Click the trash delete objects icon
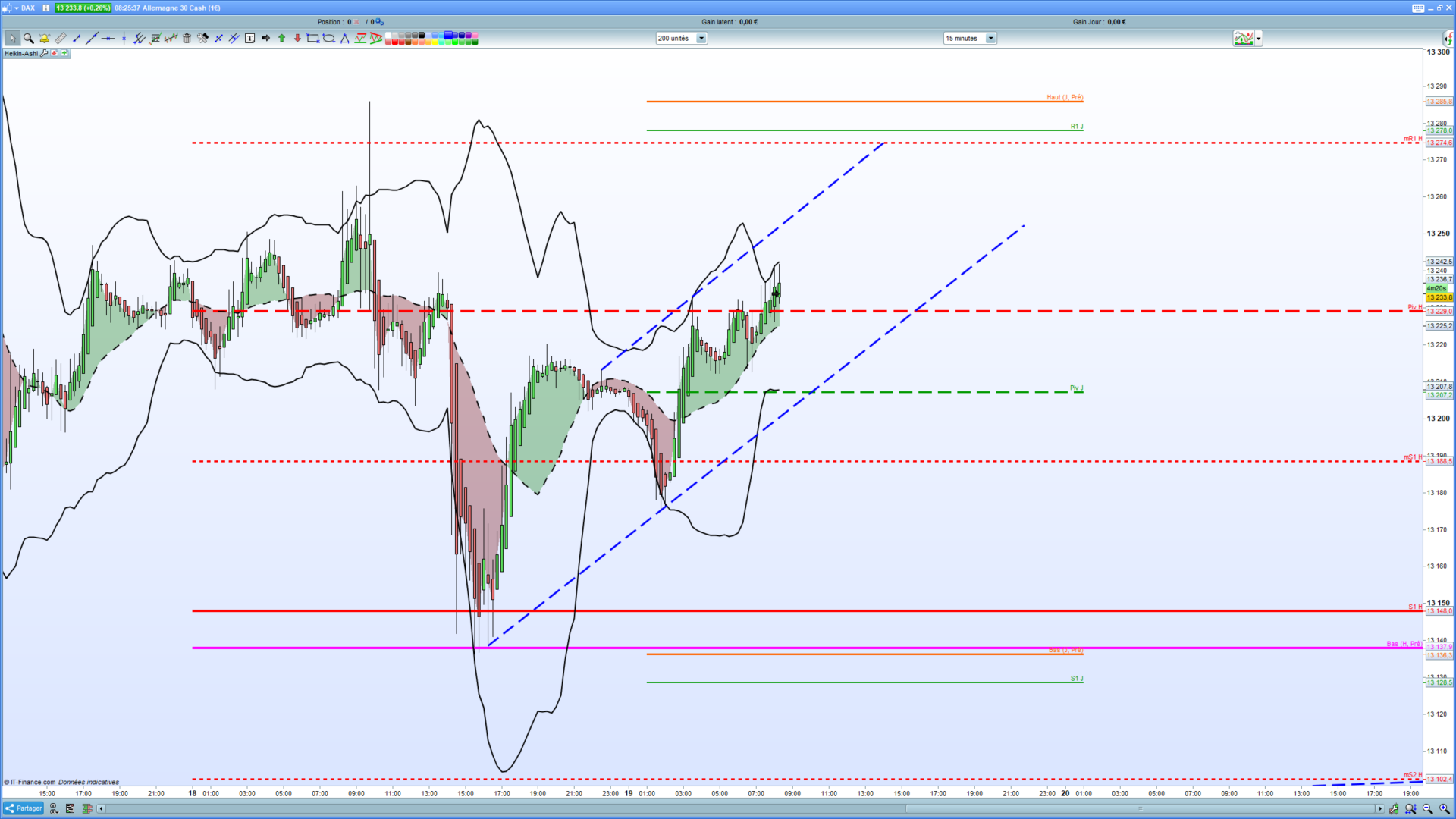The image size is (1456, 819). [187, 38]
